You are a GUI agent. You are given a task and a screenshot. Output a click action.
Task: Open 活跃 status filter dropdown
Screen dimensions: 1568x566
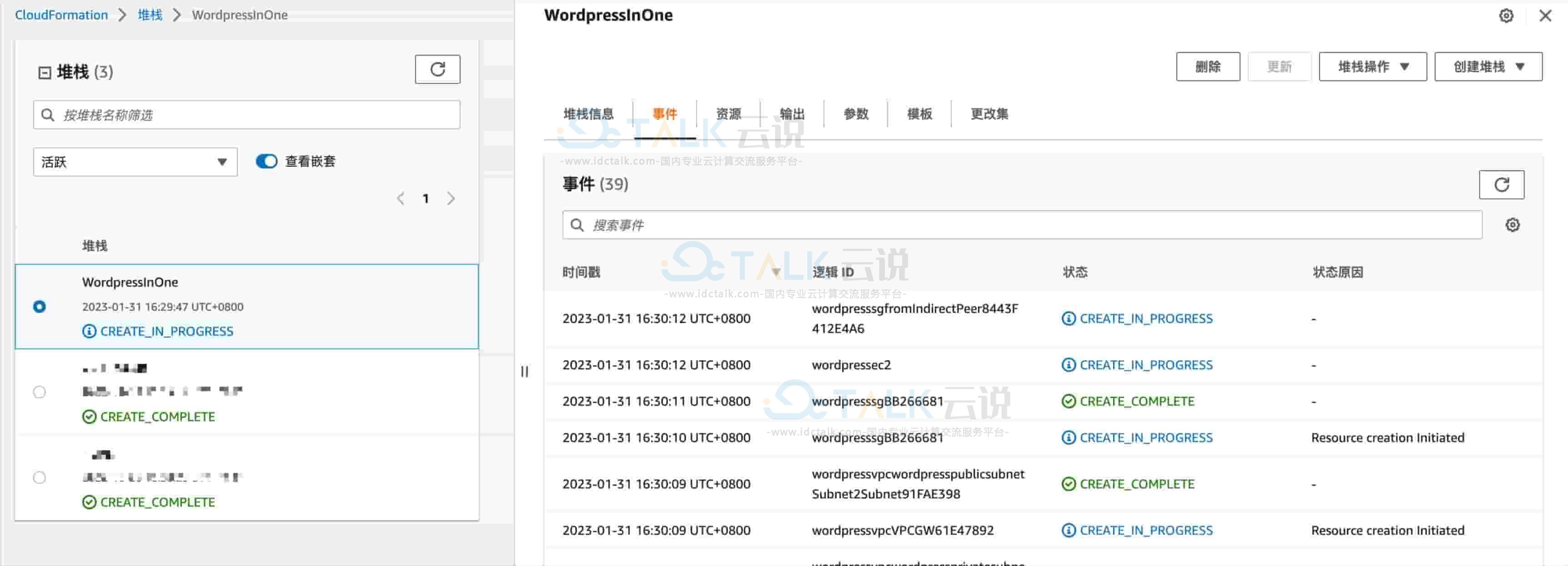point(135,162)
